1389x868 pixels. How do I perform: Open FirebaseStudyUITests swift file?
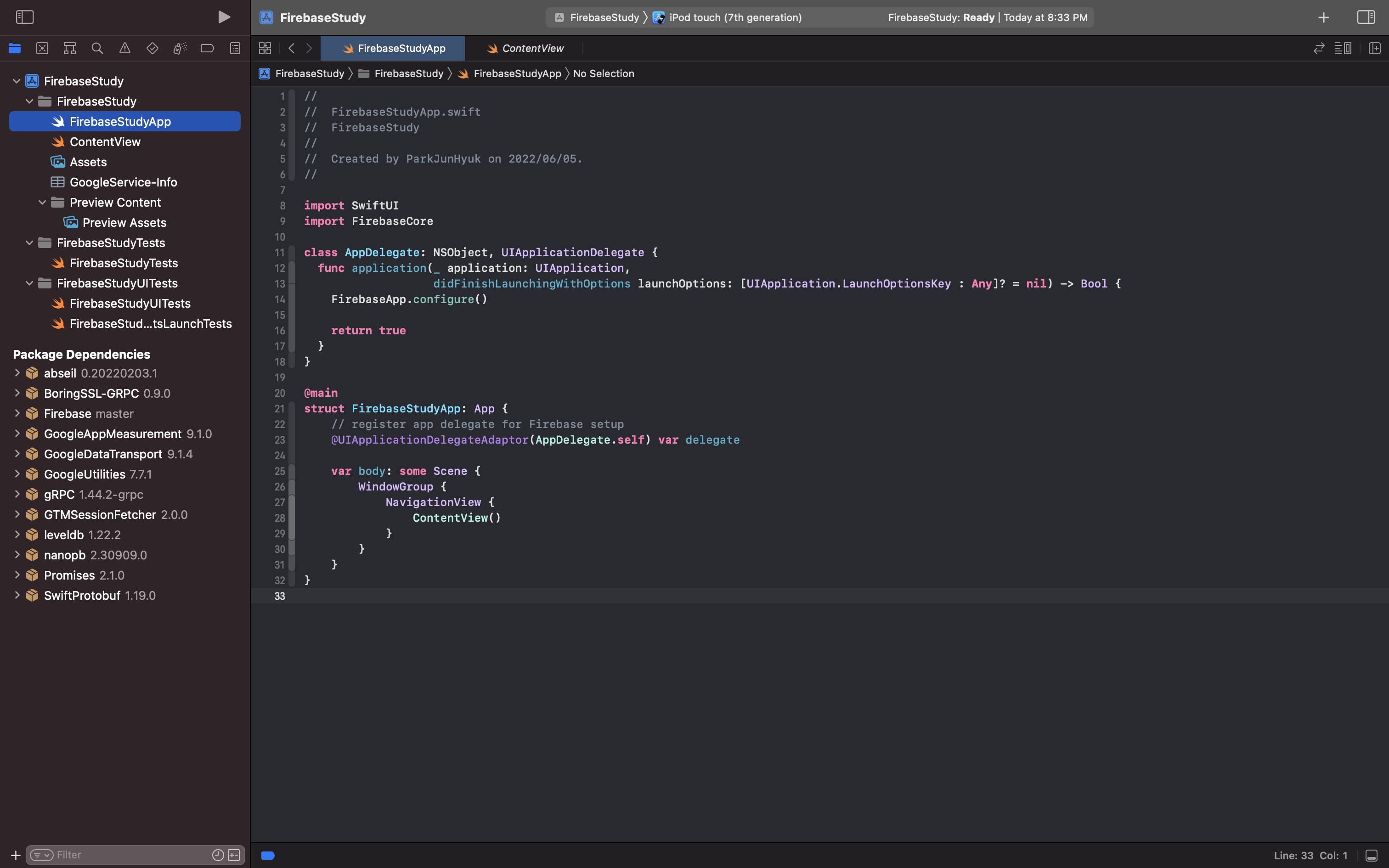(124, 303)
